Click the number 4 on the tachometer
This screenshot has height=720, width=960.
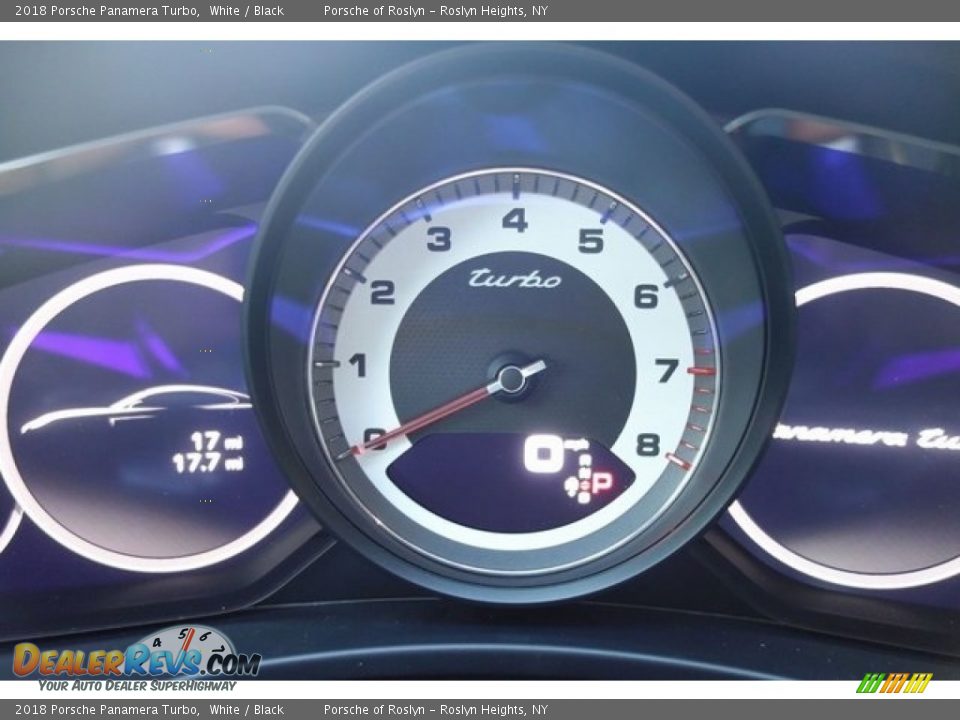click(x=515, y=220)
